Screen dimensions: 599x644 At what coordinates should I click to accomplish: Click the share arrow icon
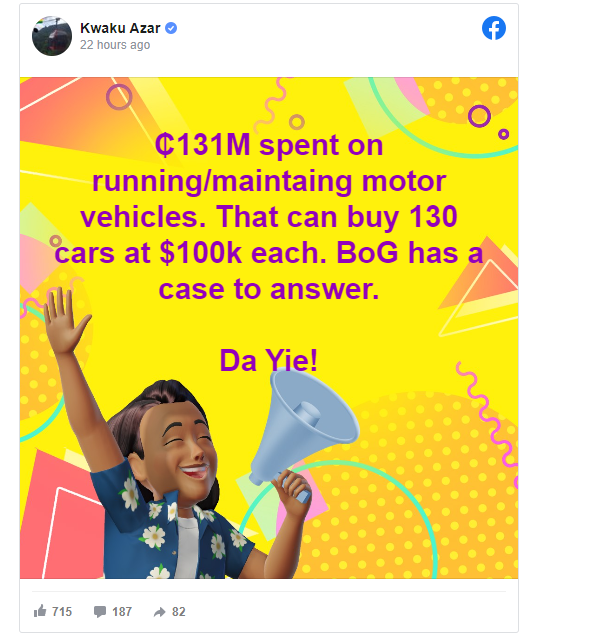[x=159, y=612]
